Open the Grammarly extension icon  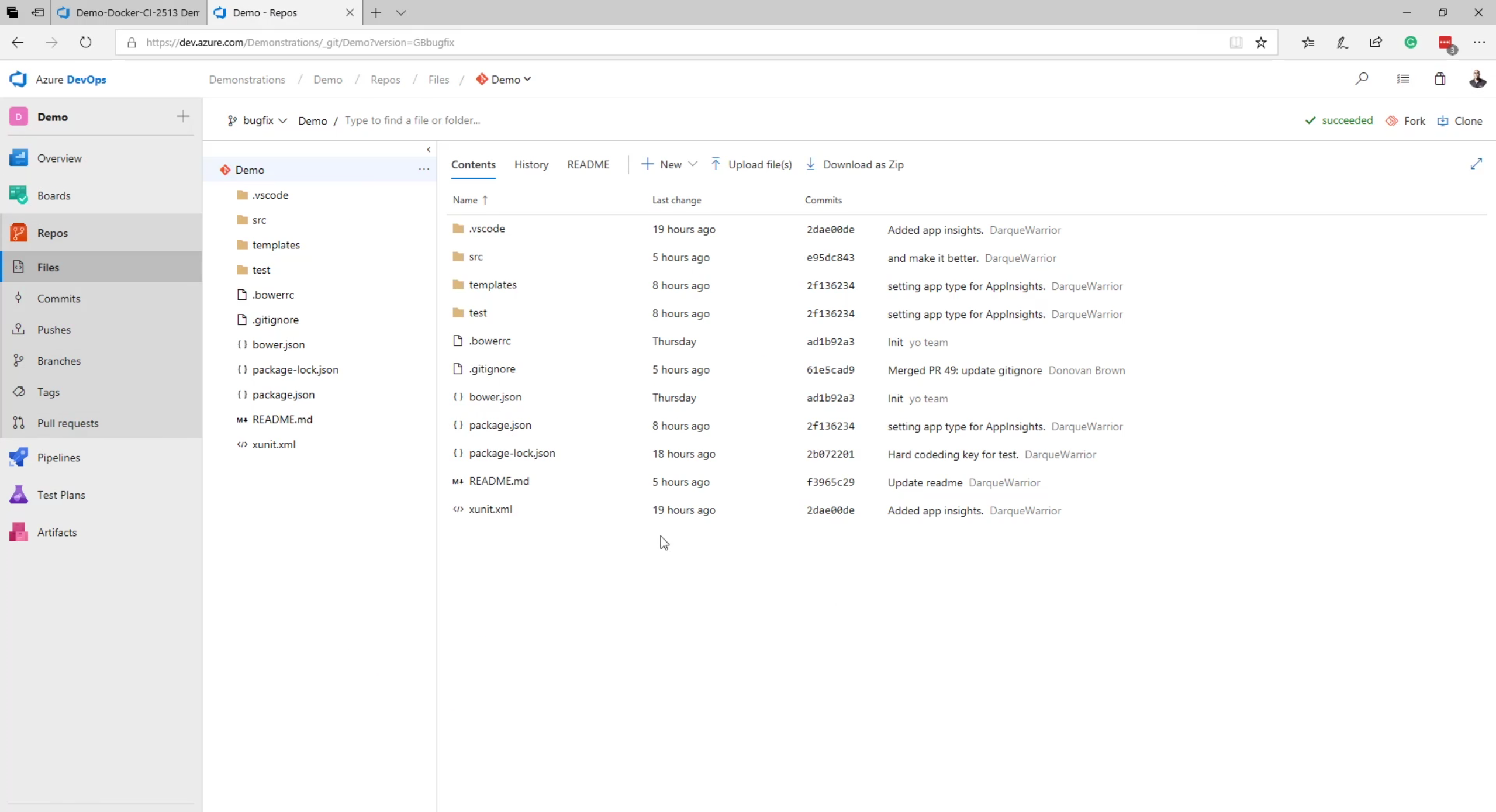tap(1411, 42)
